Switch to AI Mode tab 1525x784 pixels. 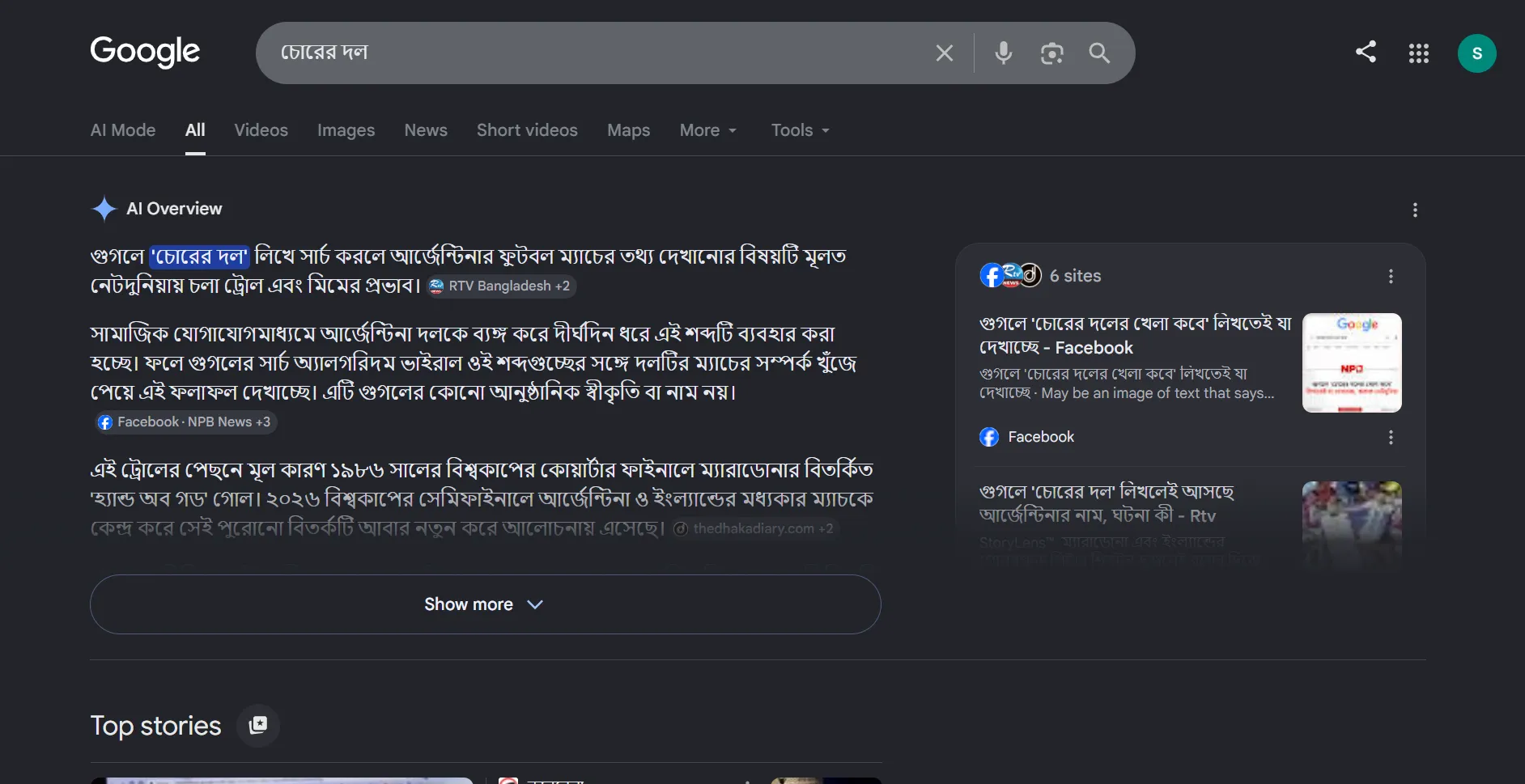(x=123, y=130)
